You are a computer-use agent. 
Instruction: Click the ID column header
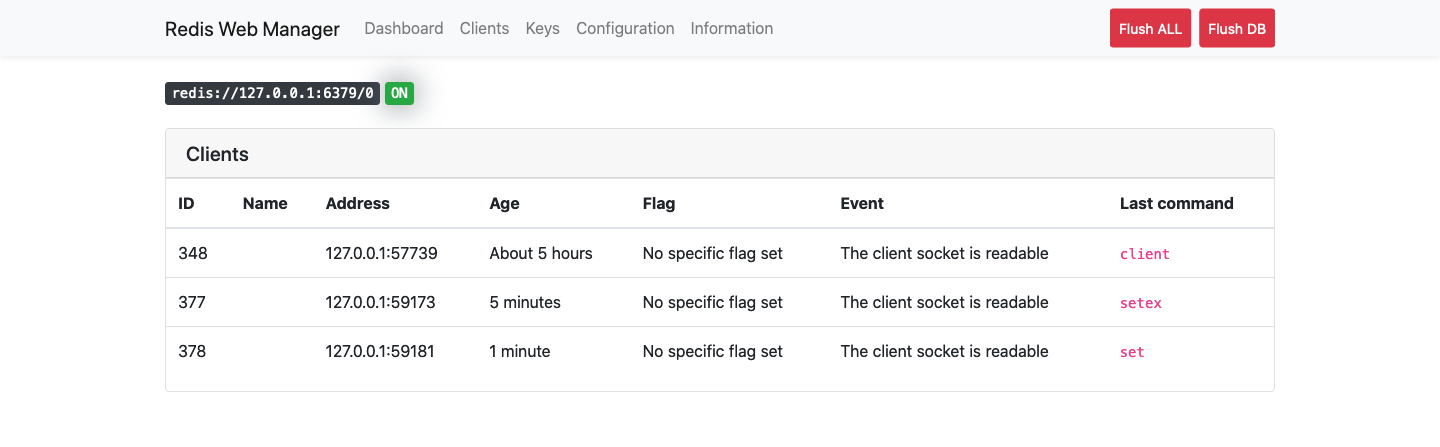click(186, 204)
